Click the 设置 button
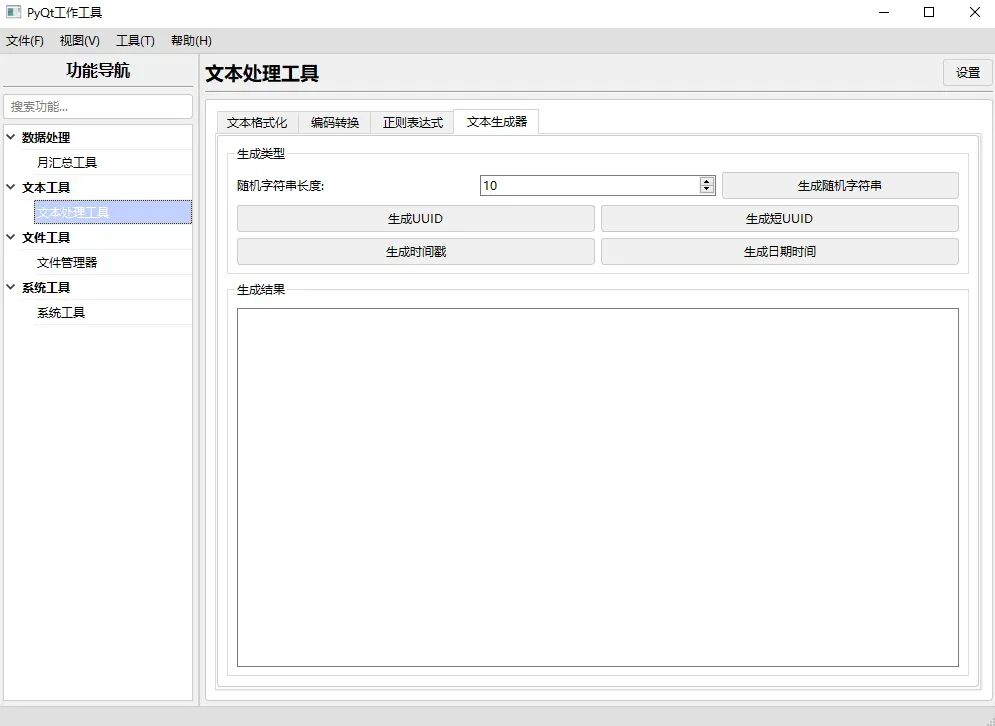This screenshot has height=726, width=995. coord(968,72)
